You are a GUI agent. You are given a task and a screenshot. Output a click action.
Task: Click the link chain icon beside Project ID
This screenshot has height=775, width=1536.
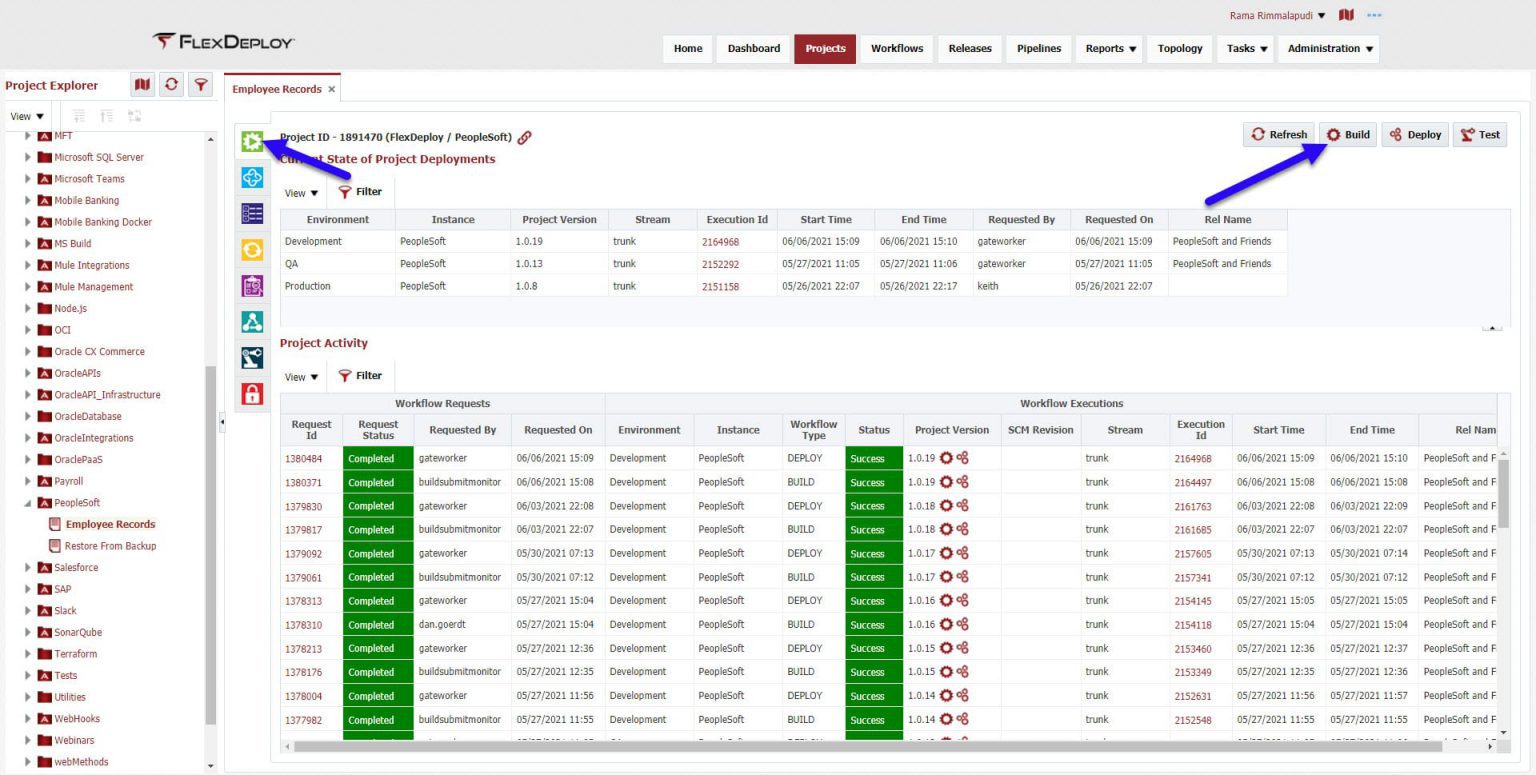pos(525,136)
